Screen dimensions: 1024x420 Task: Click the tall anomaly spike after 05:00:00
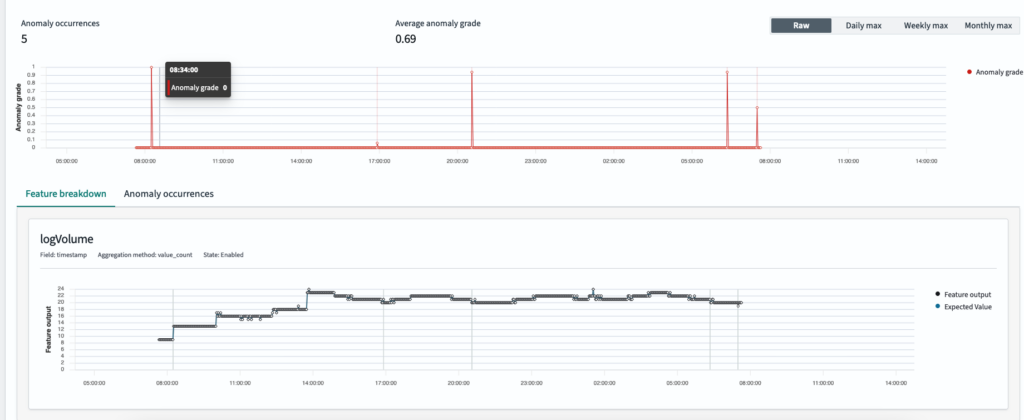pos(727,73)
